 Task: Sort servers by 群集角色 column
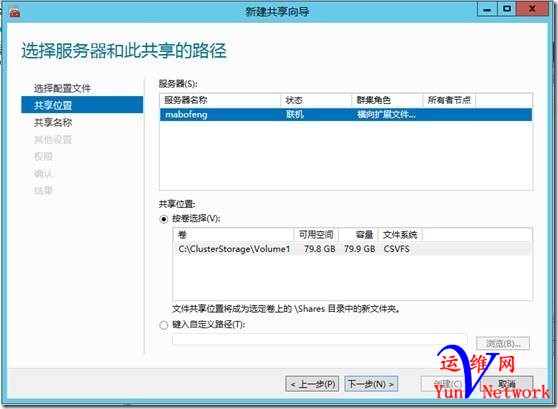pyautogui.click(x=387, y=100)
